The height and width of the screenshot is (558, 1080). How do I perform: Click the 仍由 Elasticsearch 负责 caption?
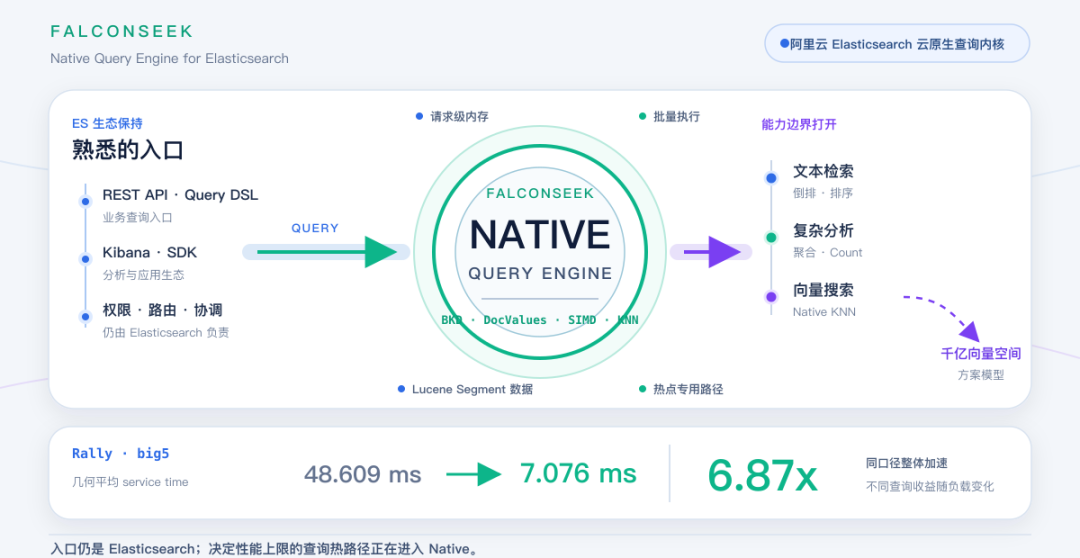[x=166, y=333]
